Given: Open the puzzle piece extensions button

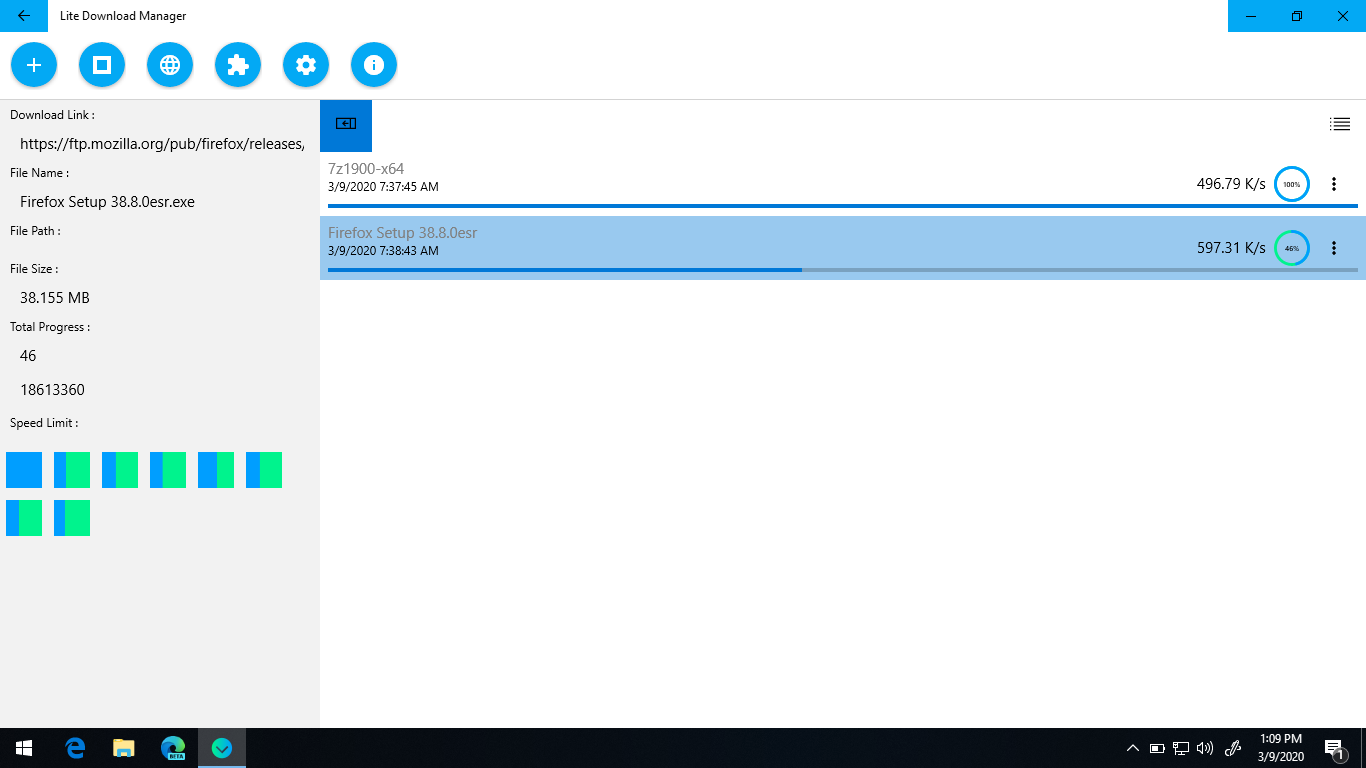Looking at the screenshot, I should pyautogui.click(x=238, y=65).
